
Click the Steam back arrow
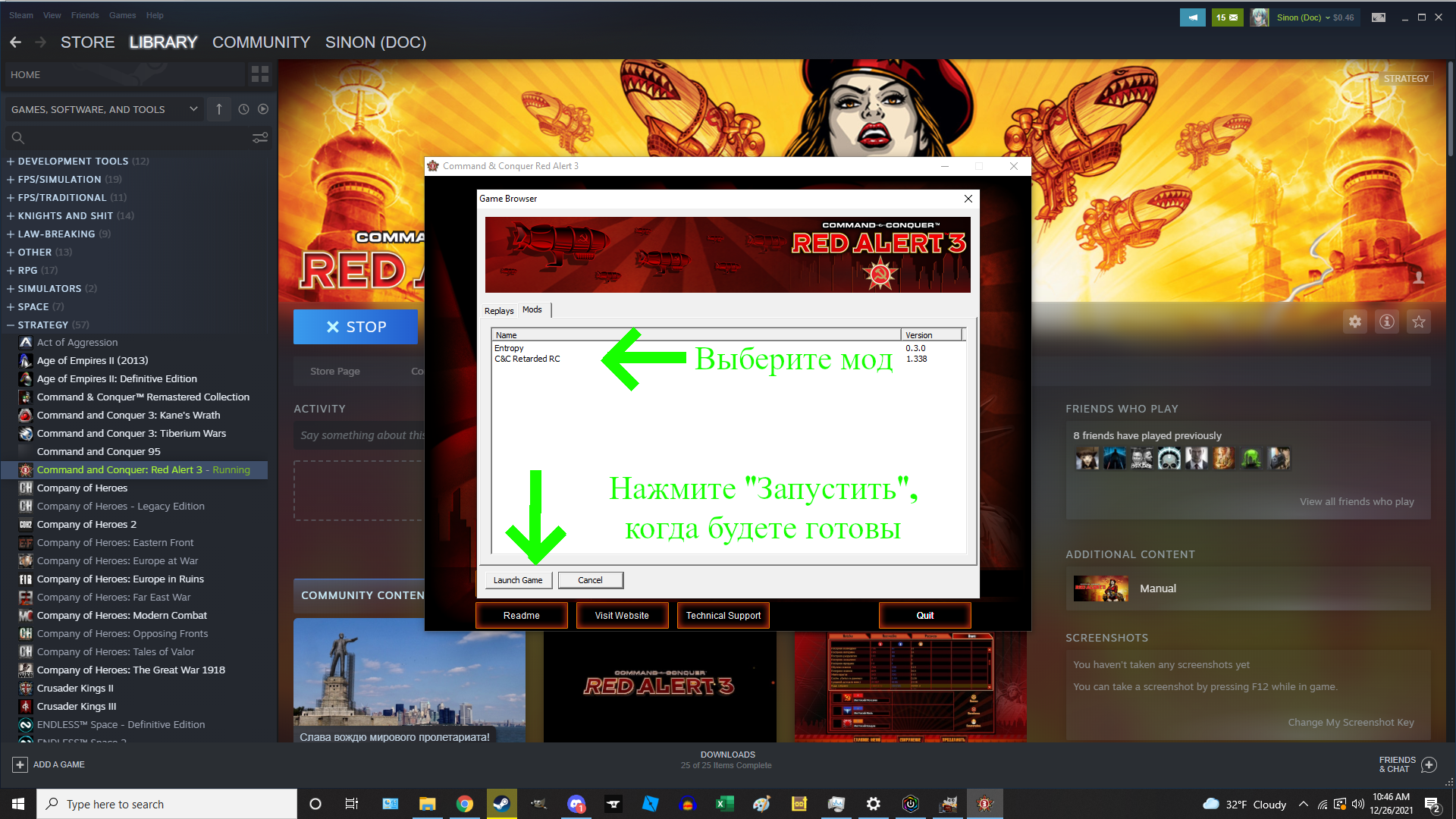(x=15, y=42)
